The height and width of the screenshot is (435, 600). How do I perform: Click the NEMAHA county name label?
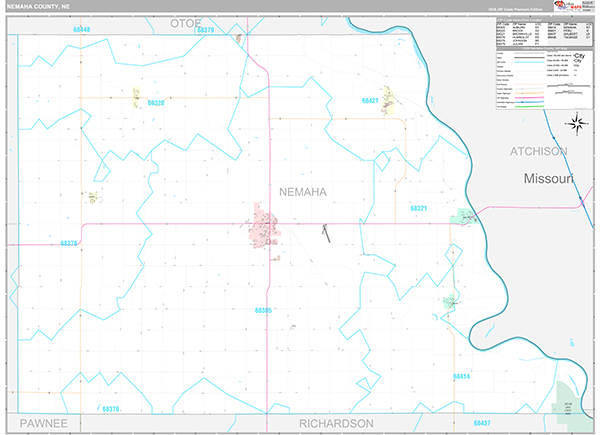(302, 191)
